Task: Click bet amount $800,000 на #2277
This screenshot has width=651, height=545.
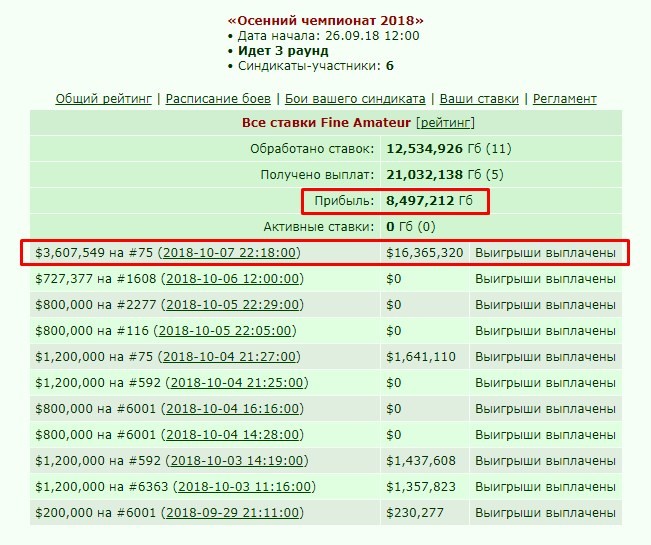Action: click(95, 305)
